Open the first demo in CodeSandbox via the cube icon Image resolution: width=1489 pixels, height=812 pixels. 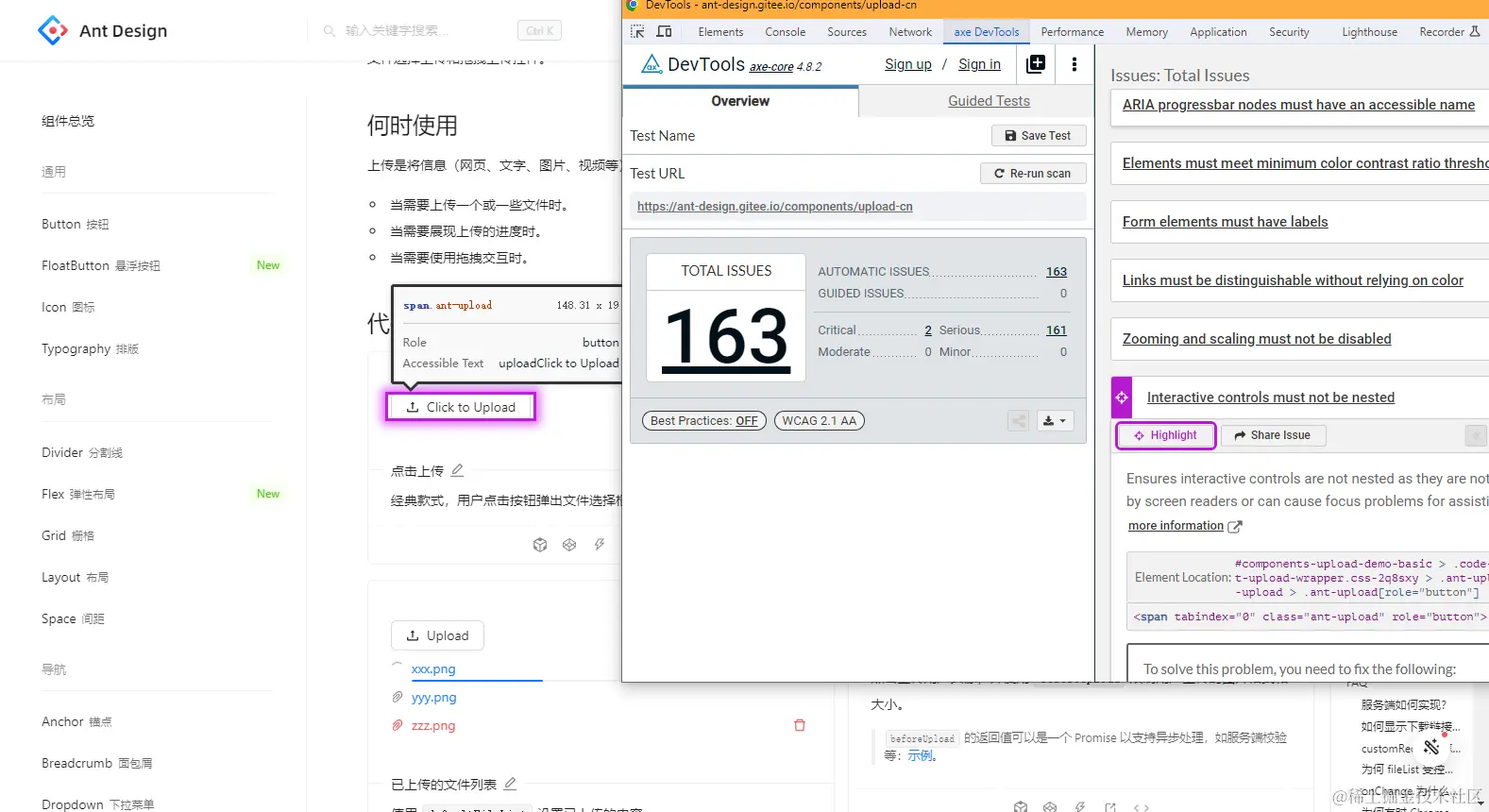540,545
